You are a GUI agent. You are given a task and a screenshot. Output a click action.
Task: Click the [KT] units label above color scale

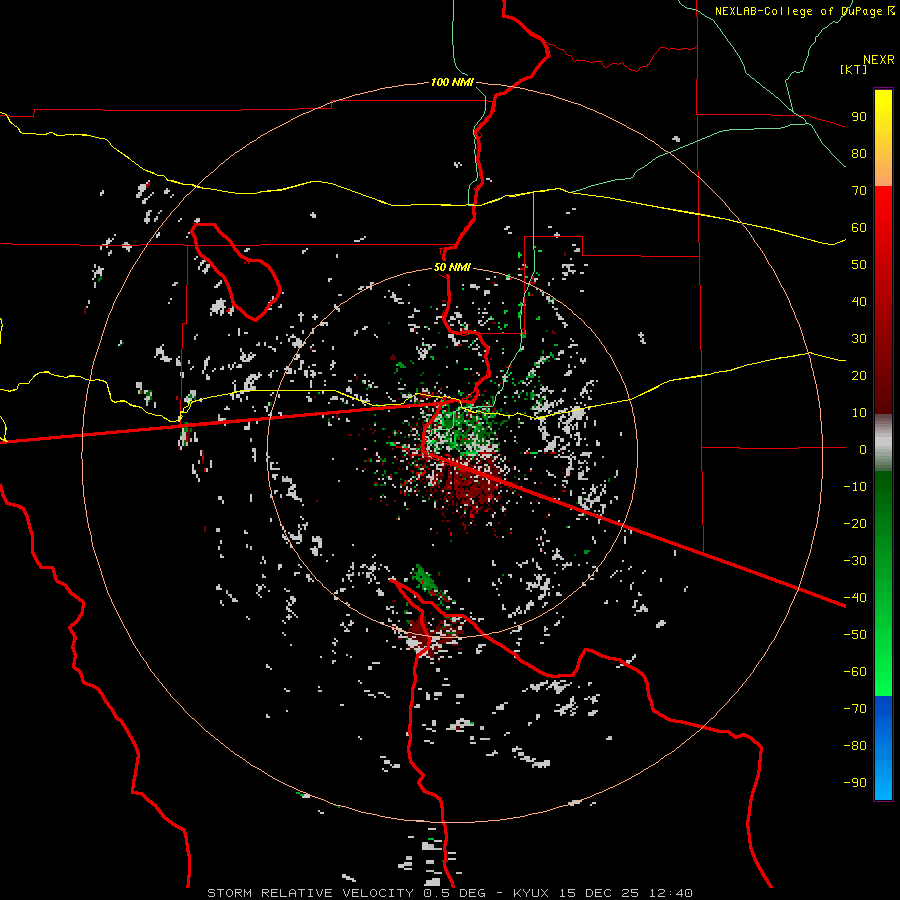coord(854,69)
